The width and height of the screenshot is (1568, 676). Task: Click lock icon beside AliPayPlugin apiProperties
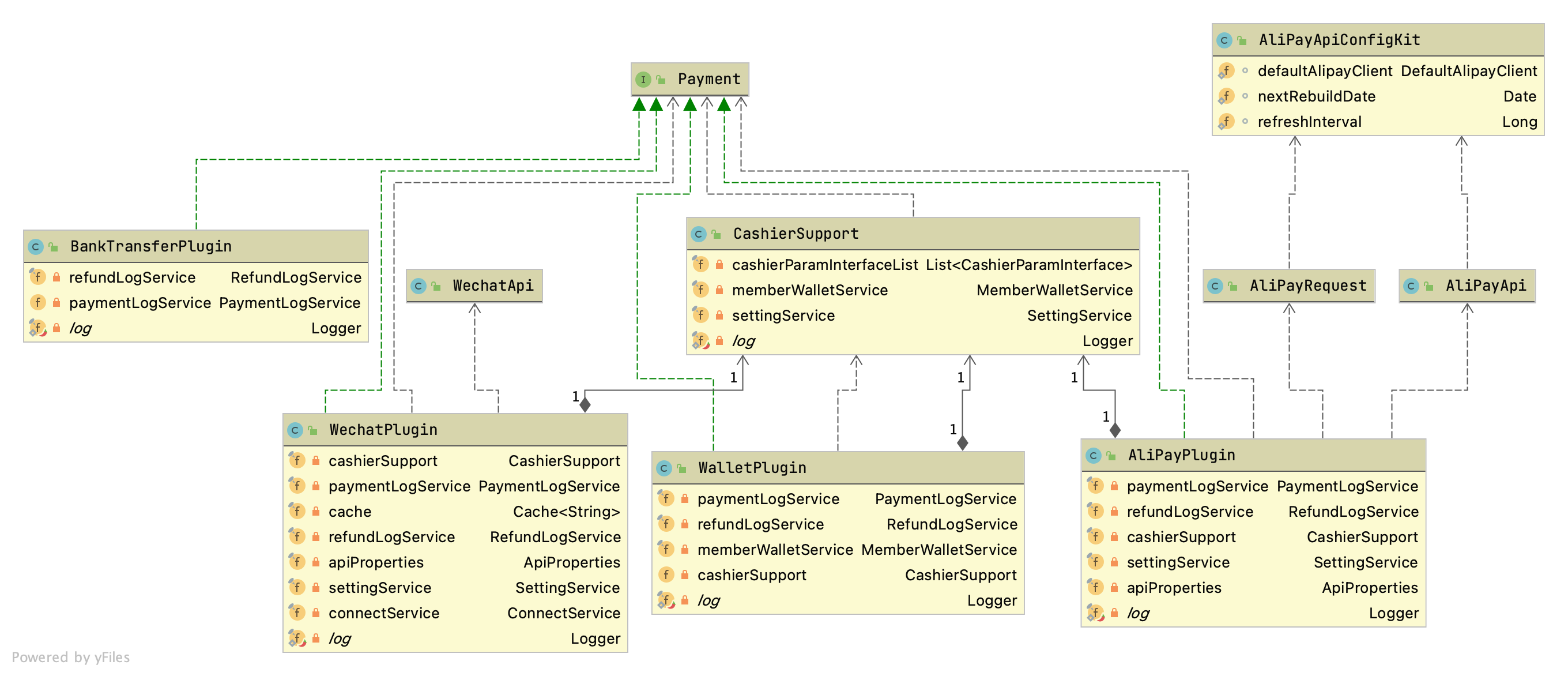tap(1114, 588)
